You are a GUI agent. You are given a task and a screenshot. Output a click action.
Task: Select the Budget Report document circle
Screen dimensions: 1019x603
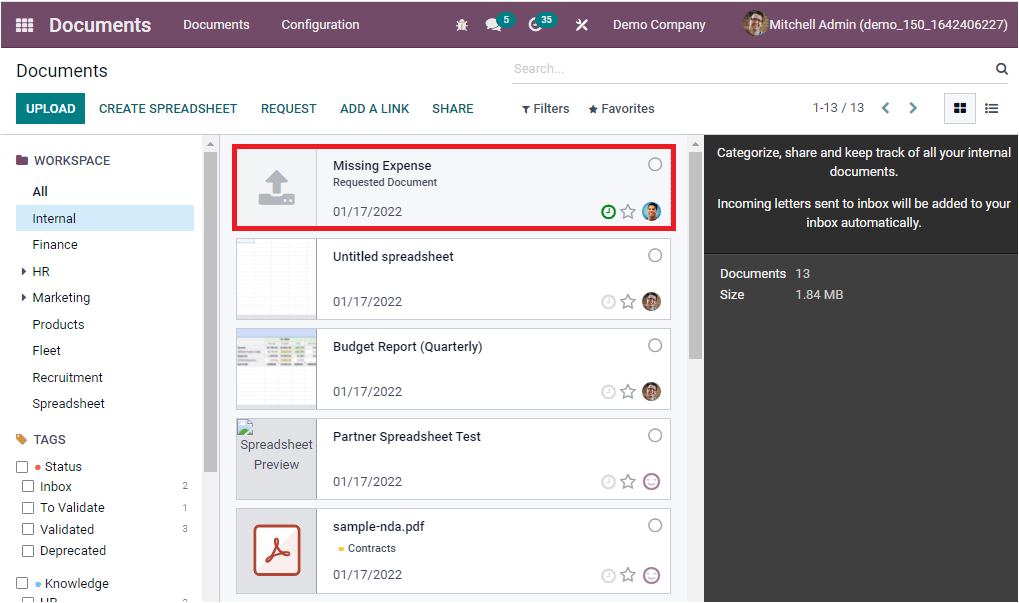tap(655, 345)
